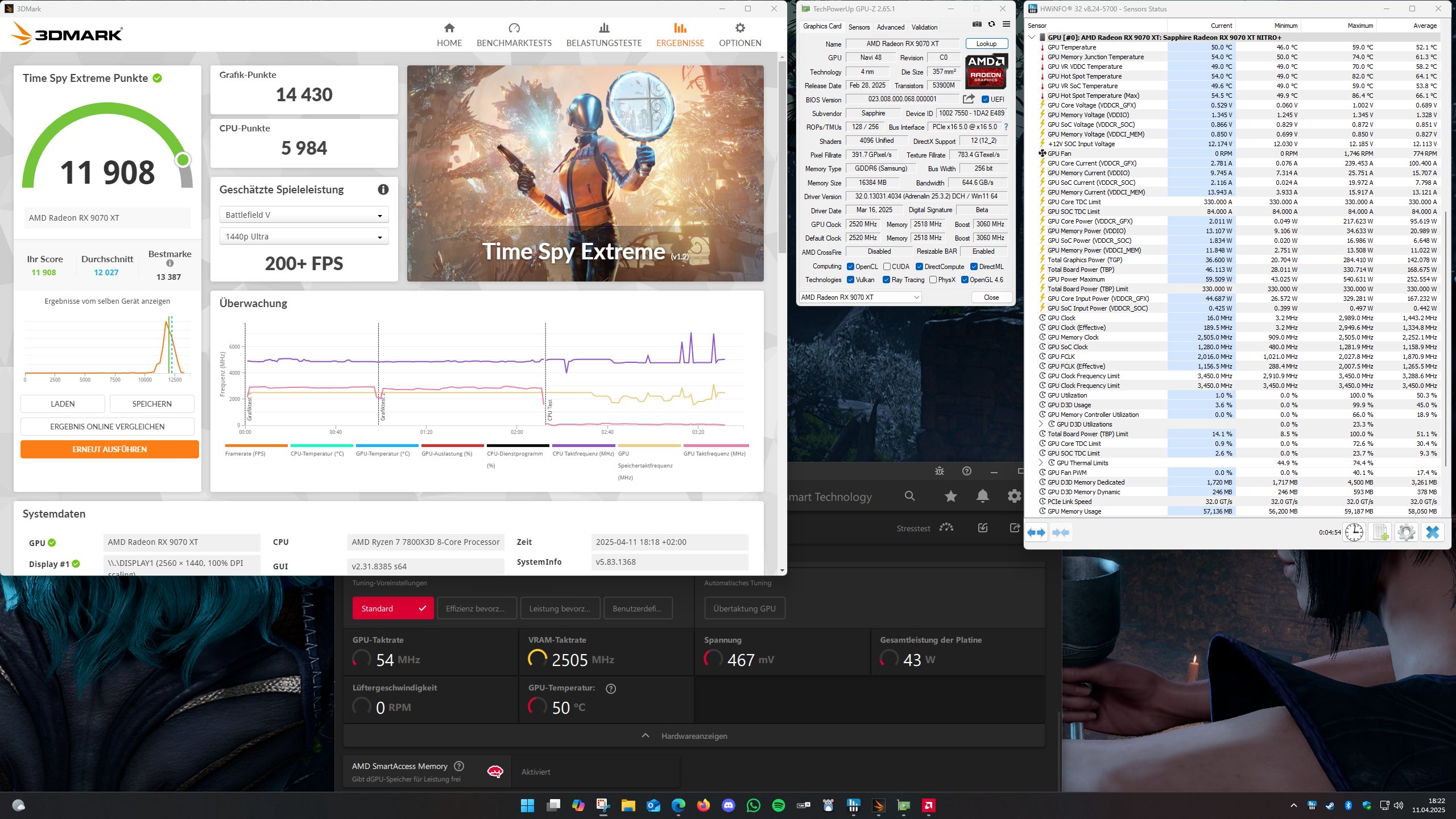Click the Lookup button in GPU-Z
The image size is (1456, 819).
(x=986, y=44)
